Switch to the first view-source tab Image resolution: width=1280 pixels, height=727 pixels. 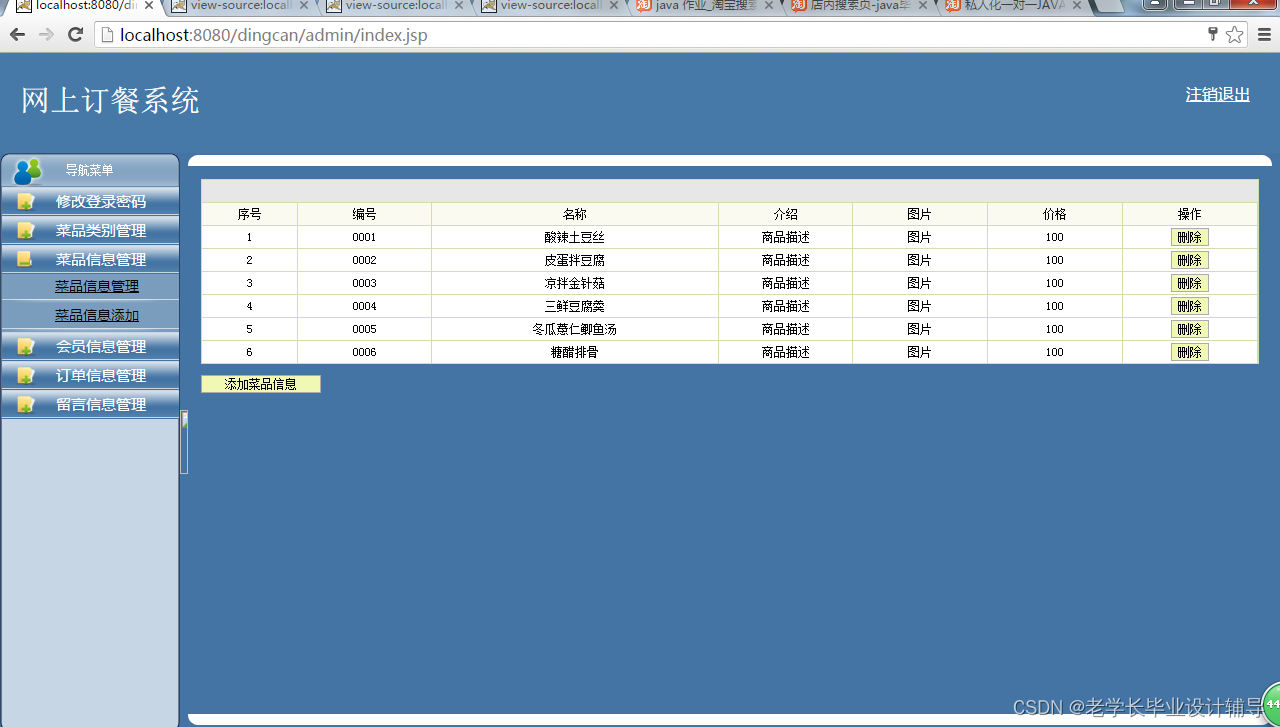[x=240, y=6]
